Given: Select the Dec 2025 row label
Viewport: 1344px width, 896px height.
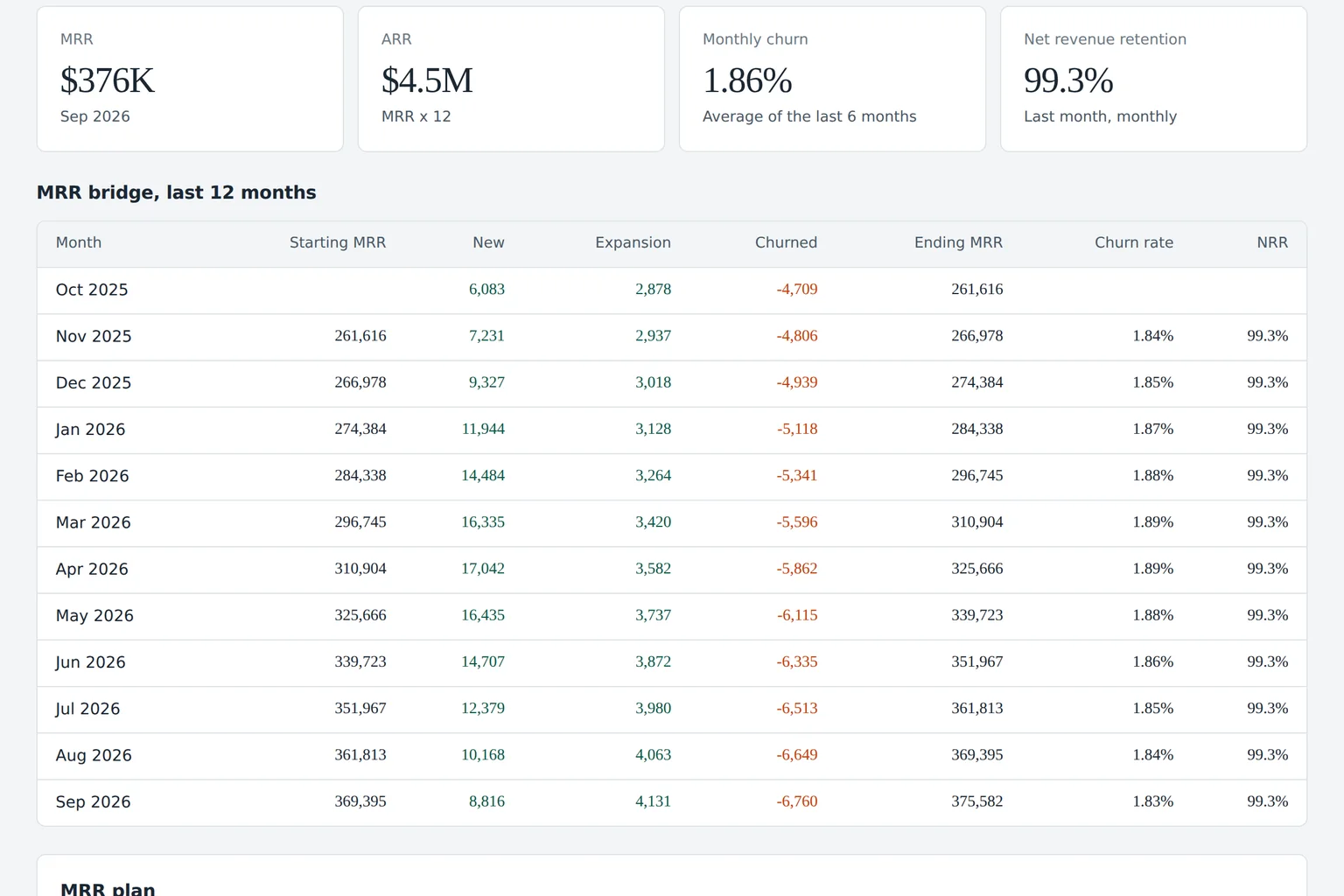Looking at the screenshot, I should pos(94,382).
